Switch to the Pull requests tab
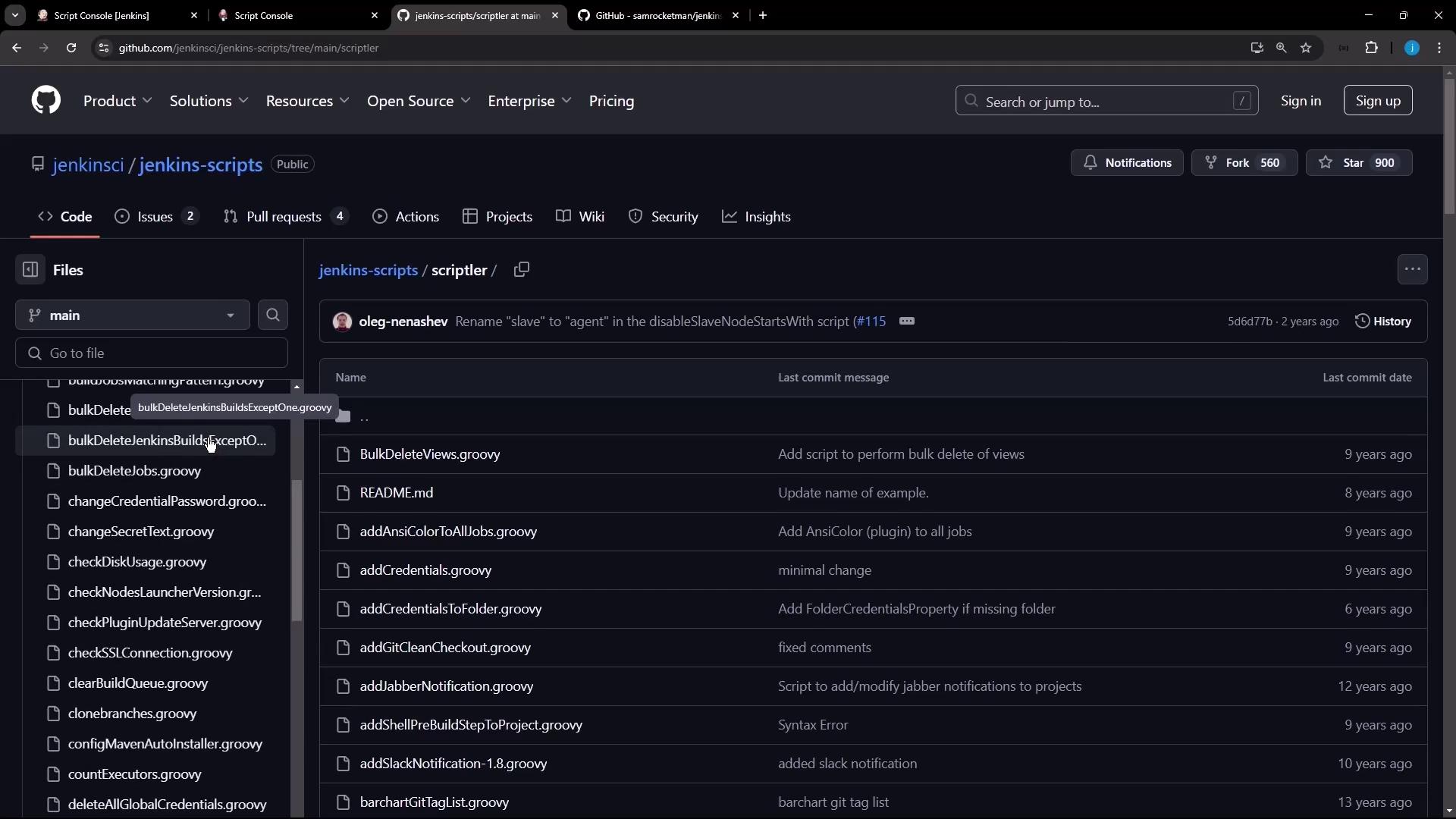The height and width of the screenshot is (819, 1456). pyautogui.click(x=284, y=217)
